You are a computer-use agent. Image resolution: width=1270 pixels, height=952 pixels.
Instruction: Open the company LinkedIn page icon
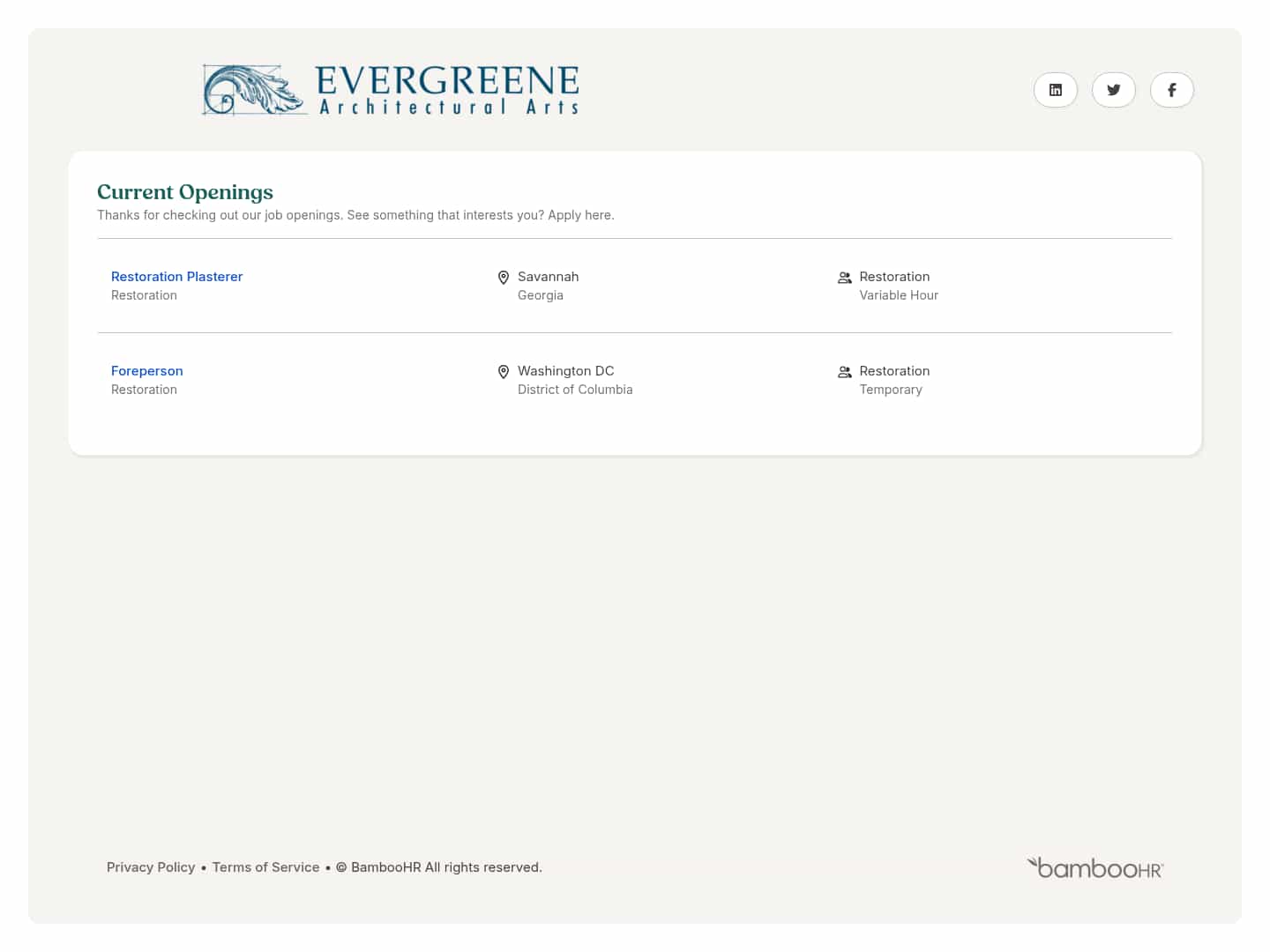click(x=1056, y=90)
